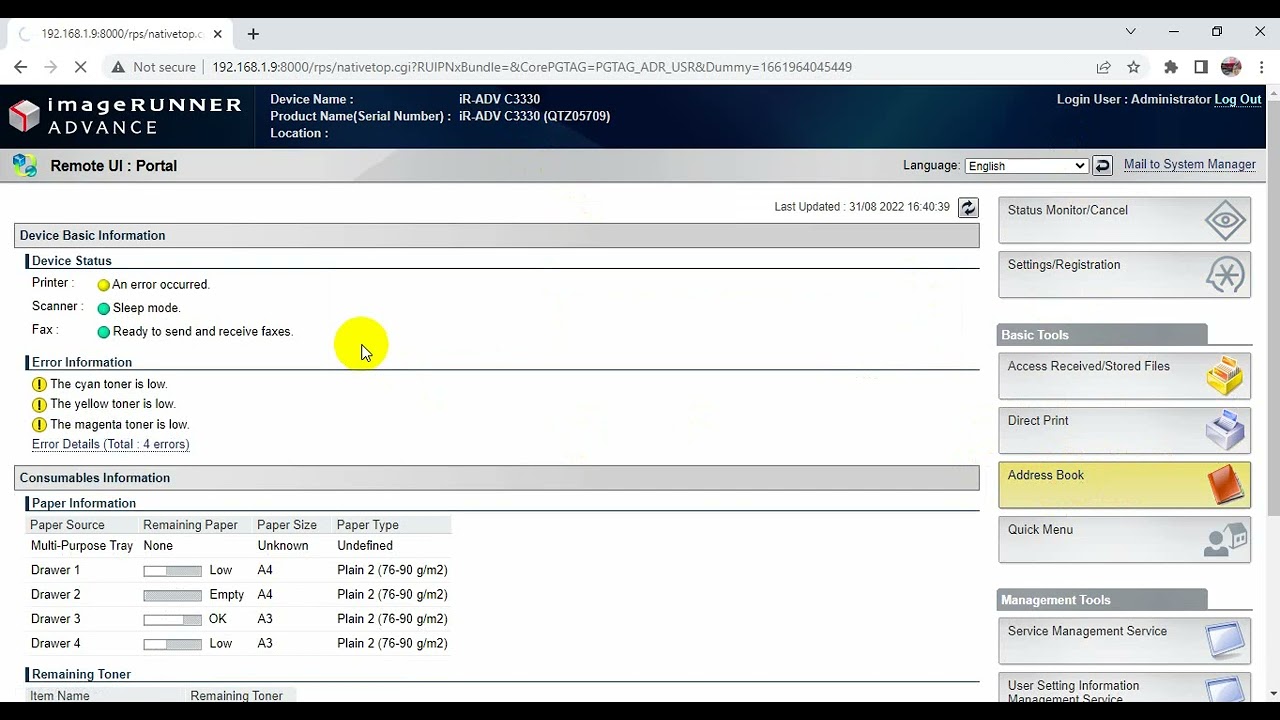Open the Quick Menu

click(x=1124, y=539)
